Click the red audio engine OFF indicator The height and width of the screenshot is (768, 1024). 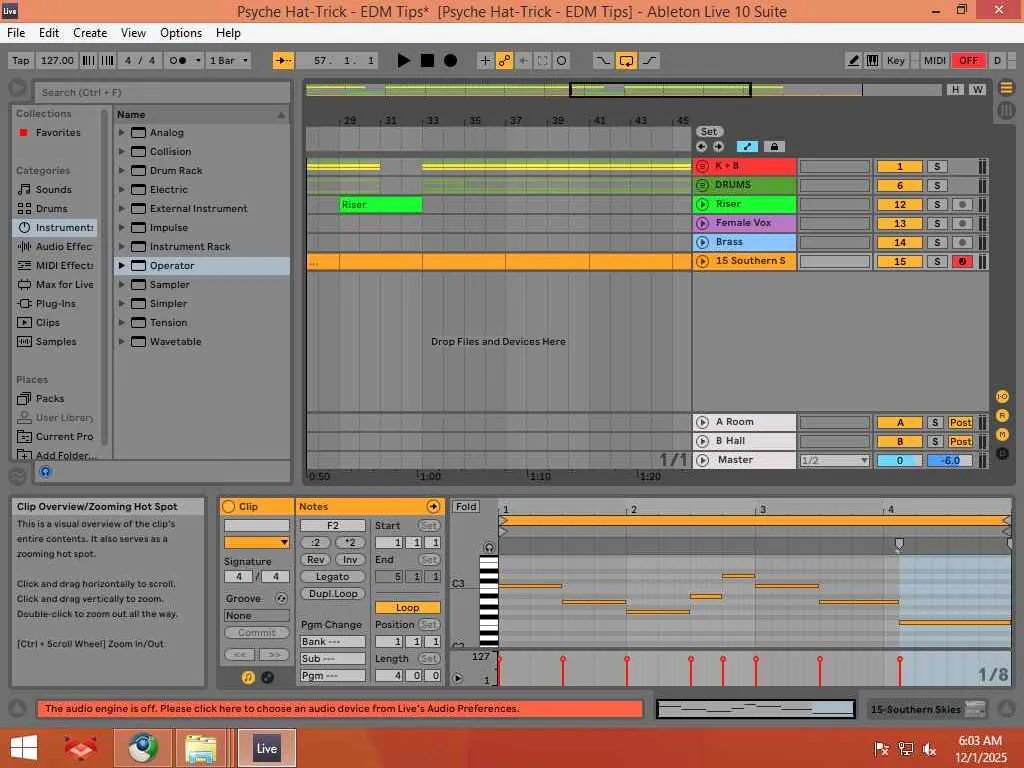coord(968,61)
